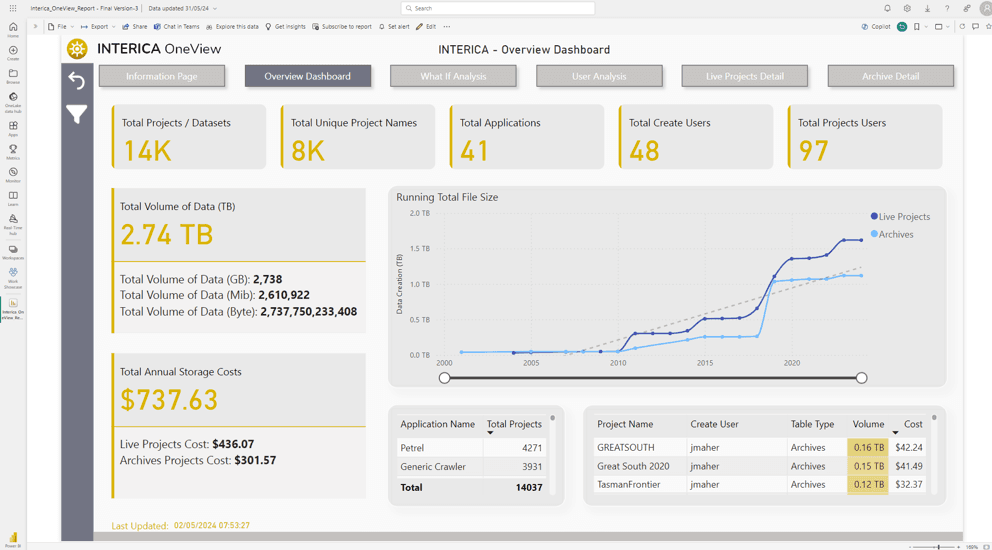Go to Metrics in left navigation
992x550 pixels.
13,151
